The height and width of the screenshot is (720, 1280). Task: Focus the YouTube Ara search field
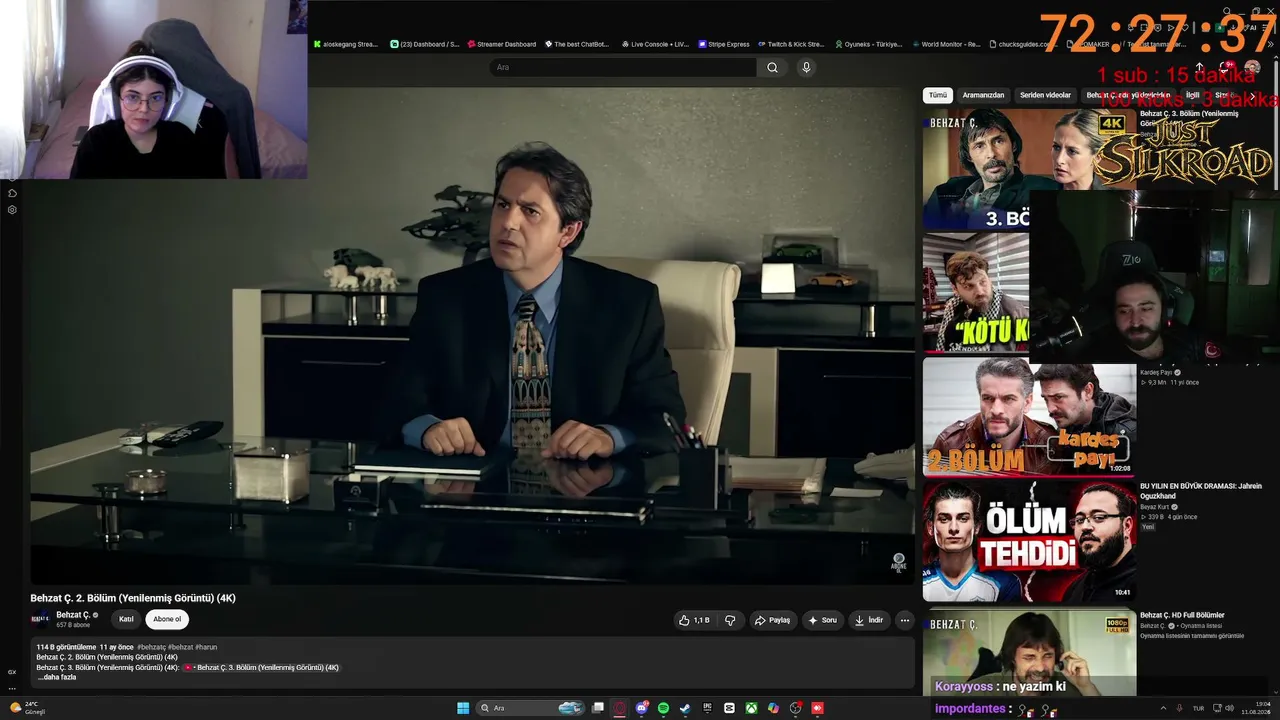[622, 67]
